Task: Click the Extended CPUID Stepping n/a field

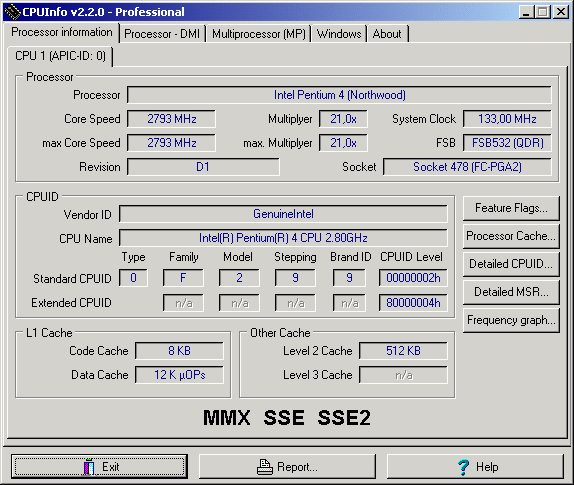Action: click(295, 303)
